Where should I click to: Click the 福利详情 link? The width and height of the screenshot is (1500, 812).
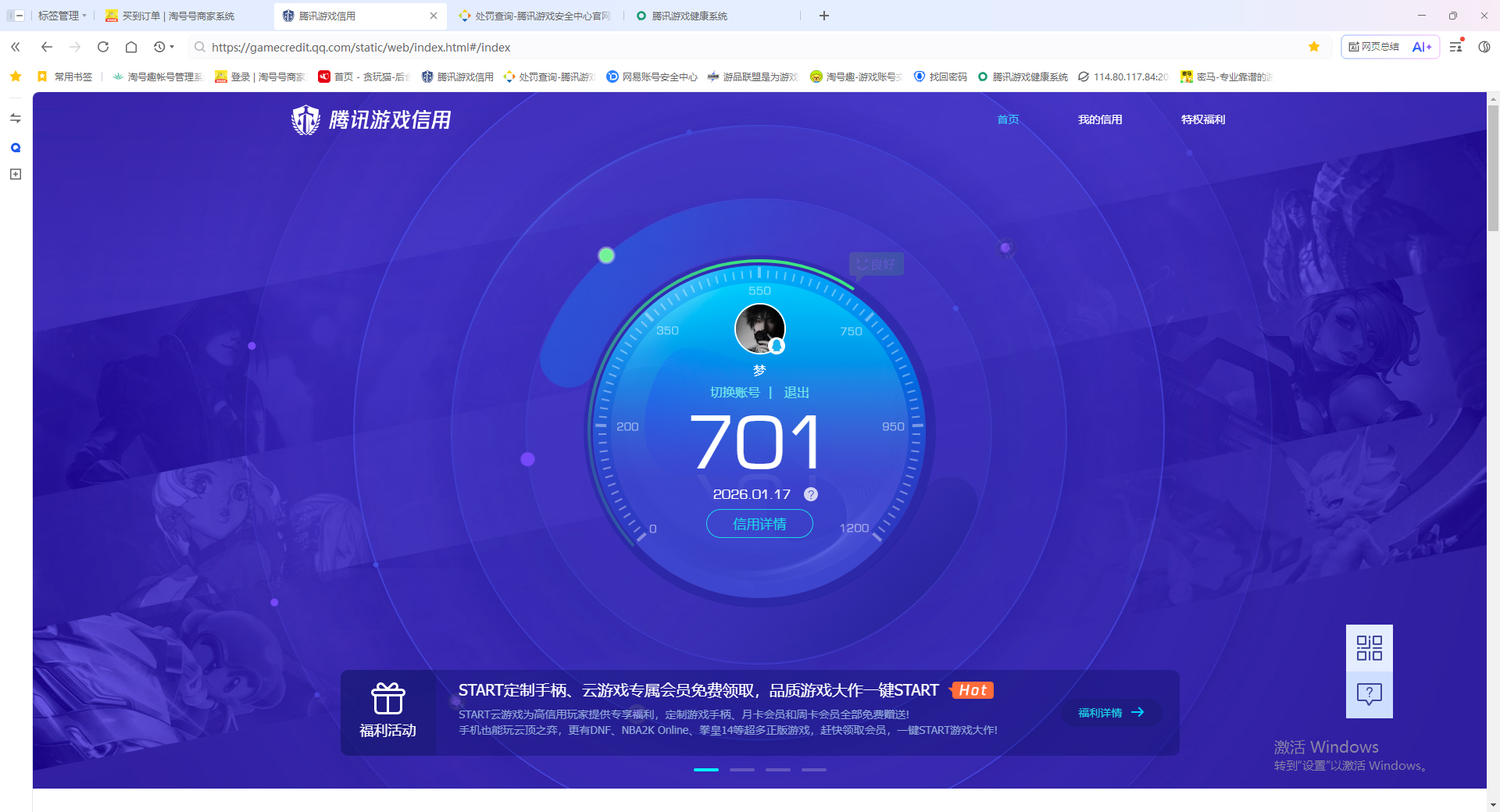(x=1110, y=713)
